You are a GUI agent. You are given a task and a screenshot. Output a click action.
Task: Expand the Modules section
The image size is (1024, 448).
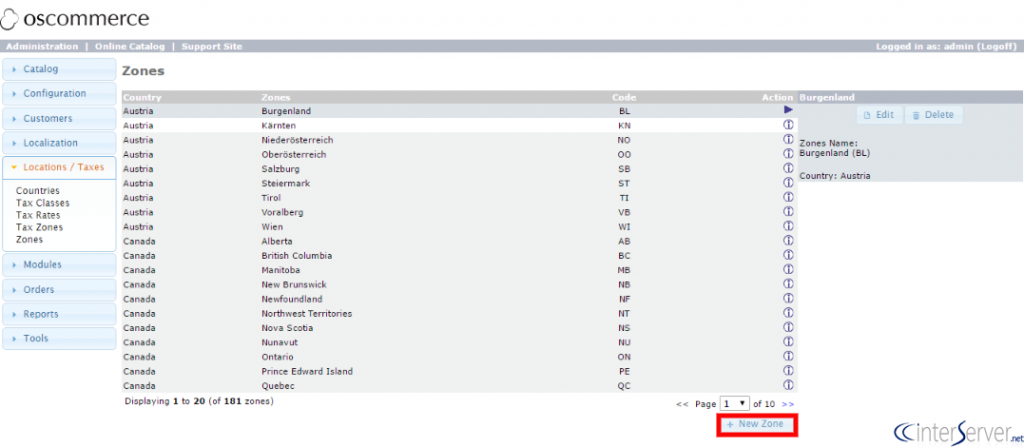click(59, 264)
